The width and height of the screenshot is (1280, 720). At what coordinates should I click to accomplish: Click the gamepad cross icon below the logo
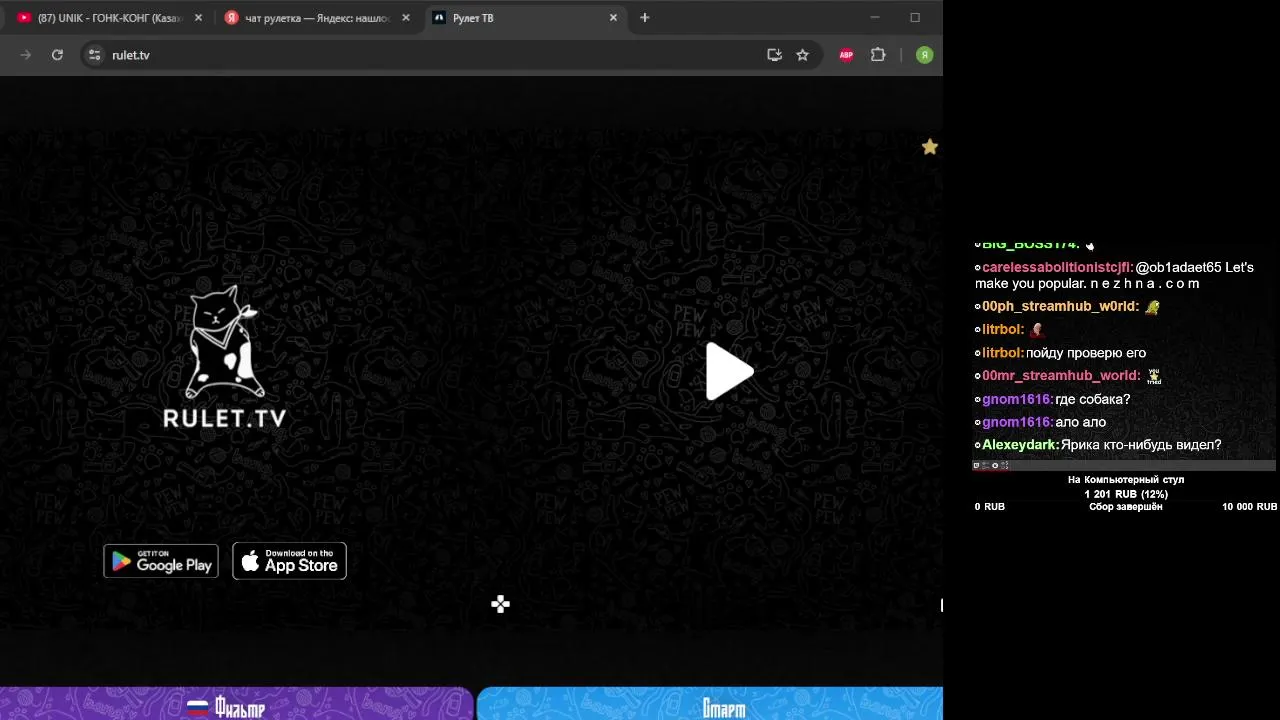501,603
